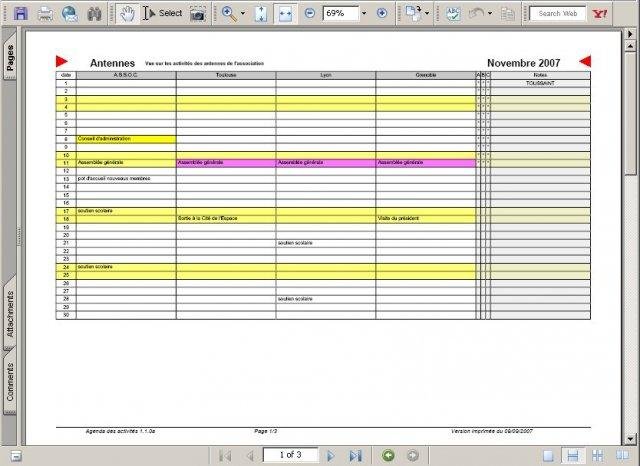Select the Zoom In magnifier tool

[x=229, y=13]
